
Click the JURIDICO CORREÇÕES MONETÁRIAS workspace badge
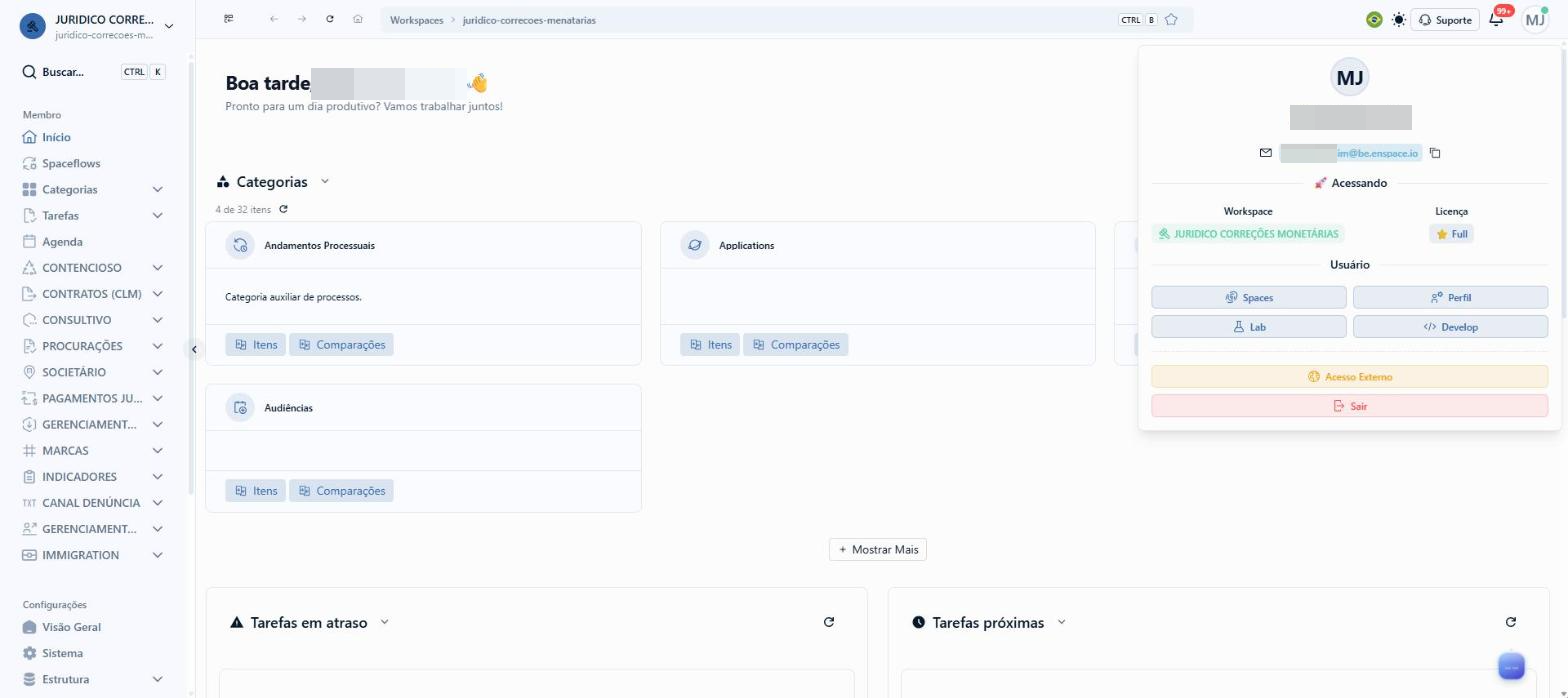coord(1248,234)
